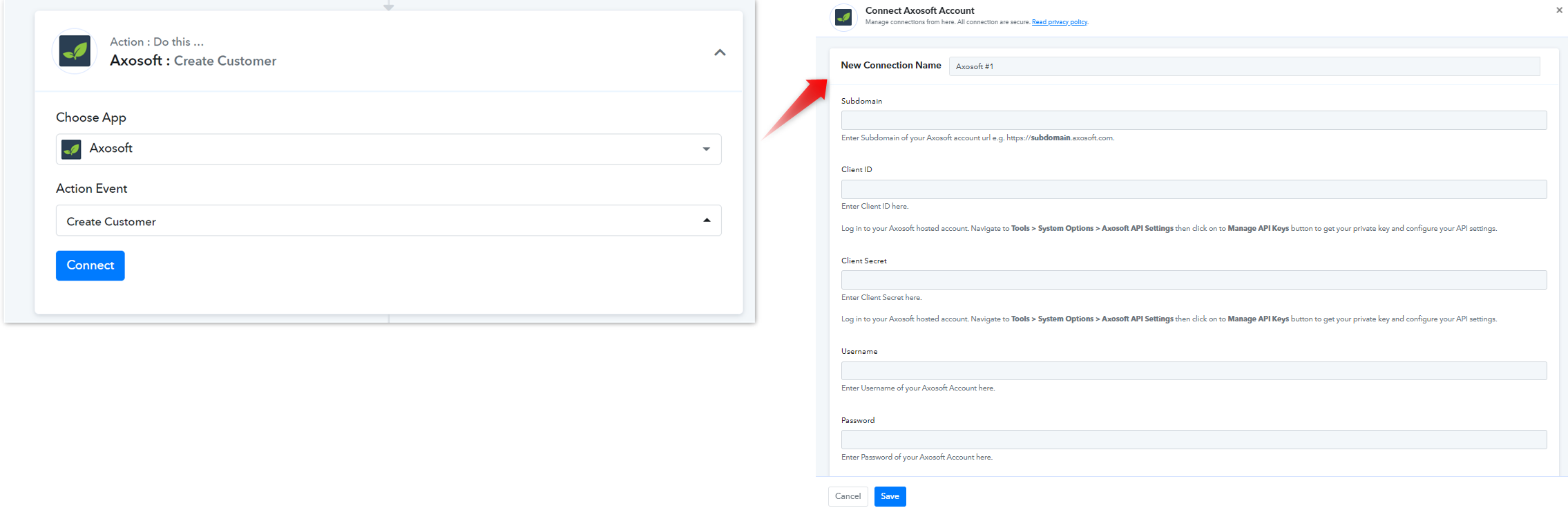This screenshot has width=1568, height=508.
Task: Click the Subdomain example url hint text
Action: click(977, 138)
